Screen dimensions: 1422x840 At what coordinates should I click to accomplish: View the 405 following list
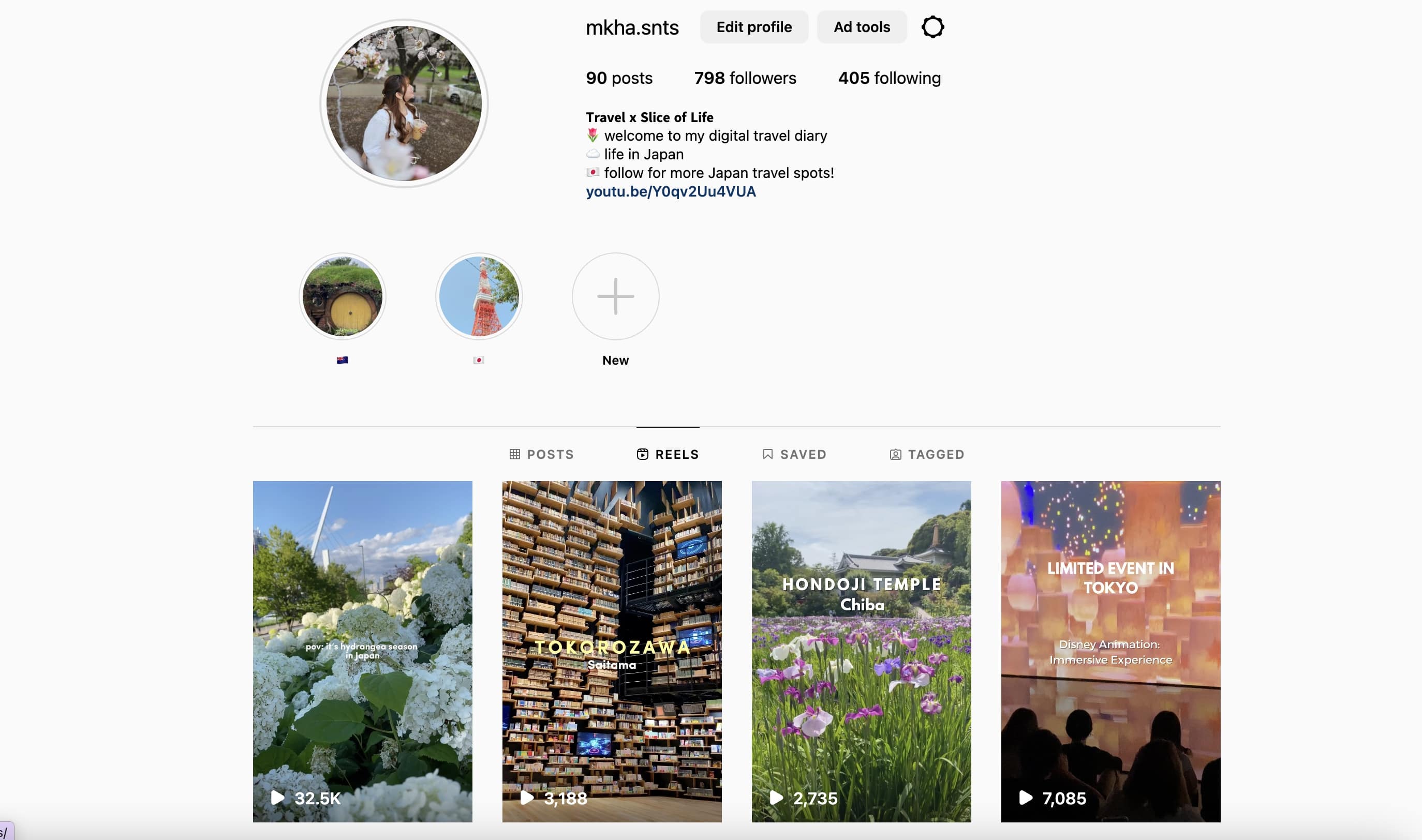(x=889, y=78)
